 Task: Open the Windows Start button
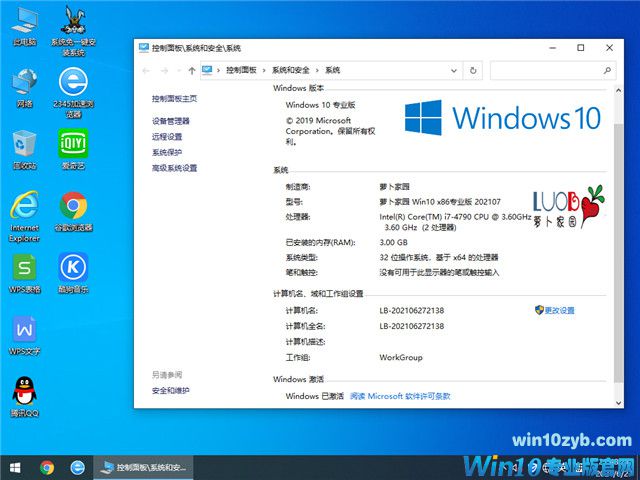tap(15, 467)
